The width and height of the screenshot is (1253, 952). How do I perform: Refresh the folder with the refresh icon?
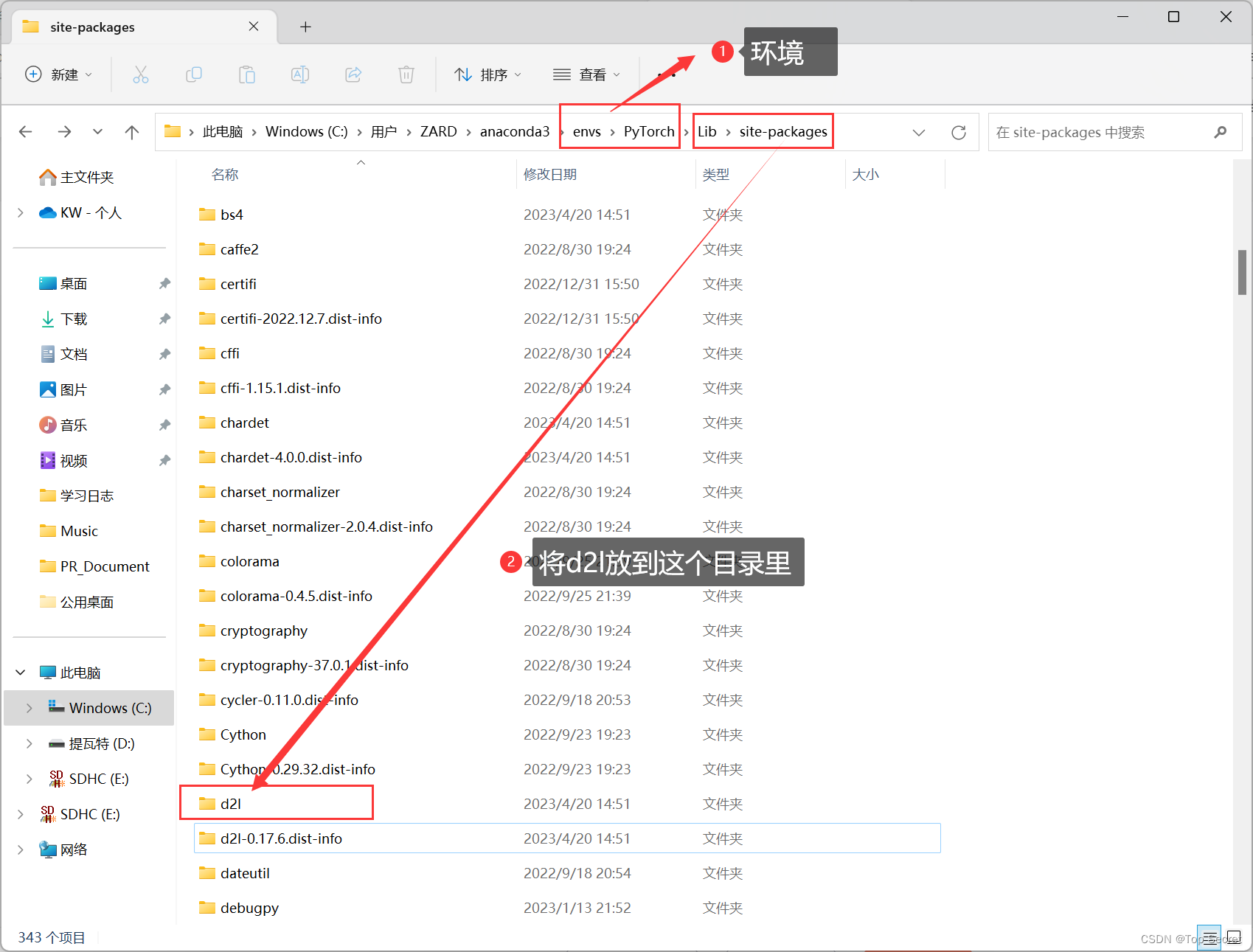[958, 132]
